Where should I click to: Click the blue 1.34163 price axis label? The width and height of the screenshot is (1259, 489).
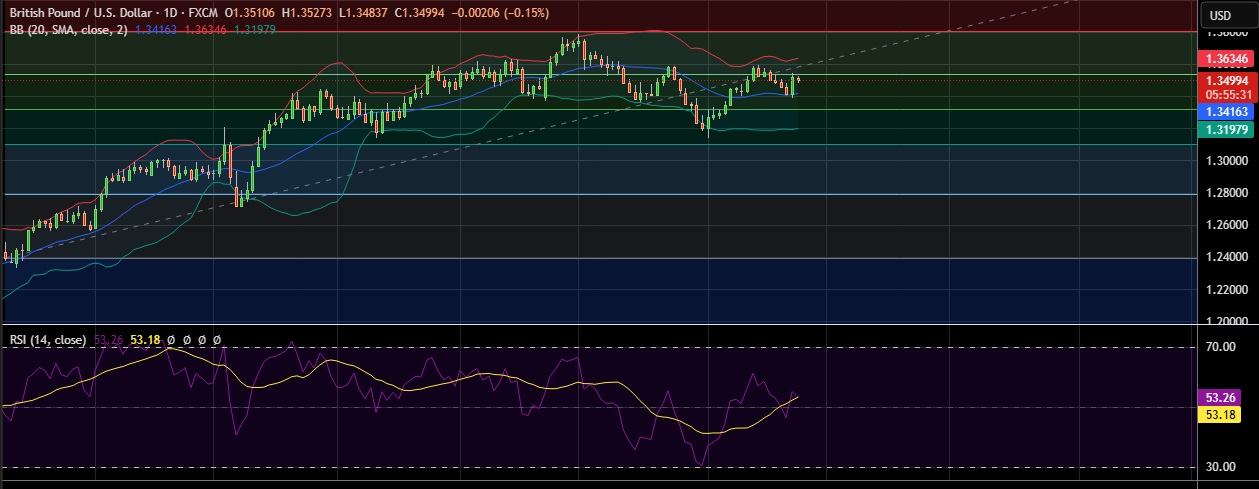1225,112
